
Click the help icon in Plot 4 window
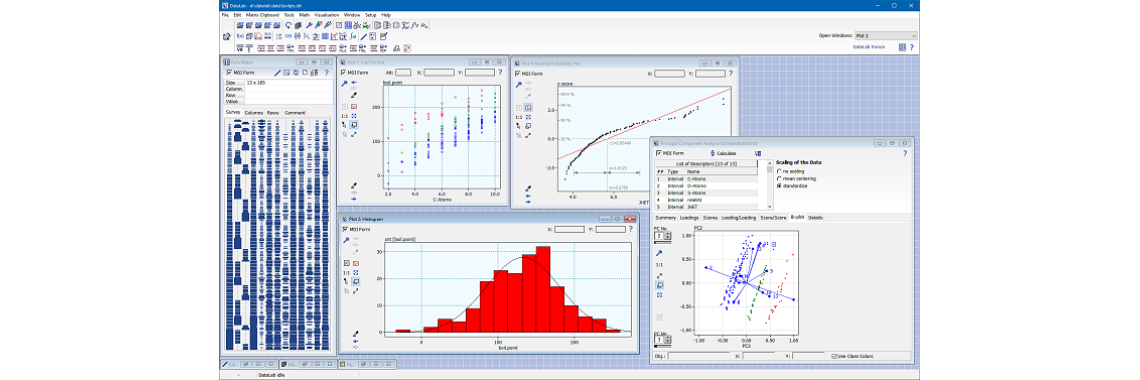click(x=730, y=73)
